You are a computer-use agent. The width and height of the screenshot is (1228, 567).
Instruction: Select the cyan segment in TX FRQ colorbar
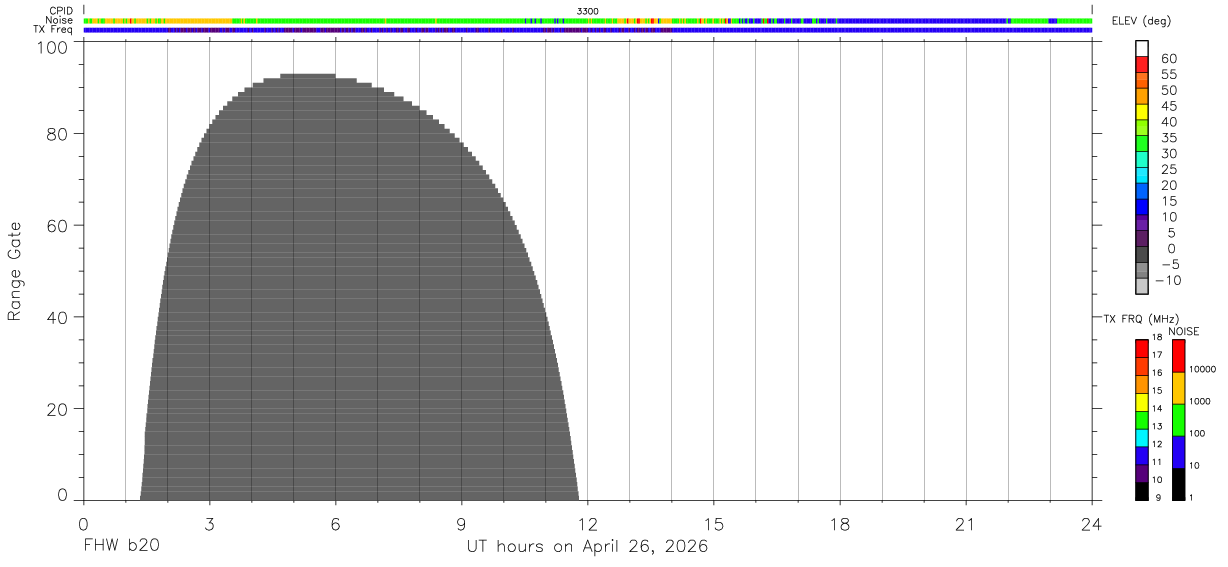pos(1142,438)
